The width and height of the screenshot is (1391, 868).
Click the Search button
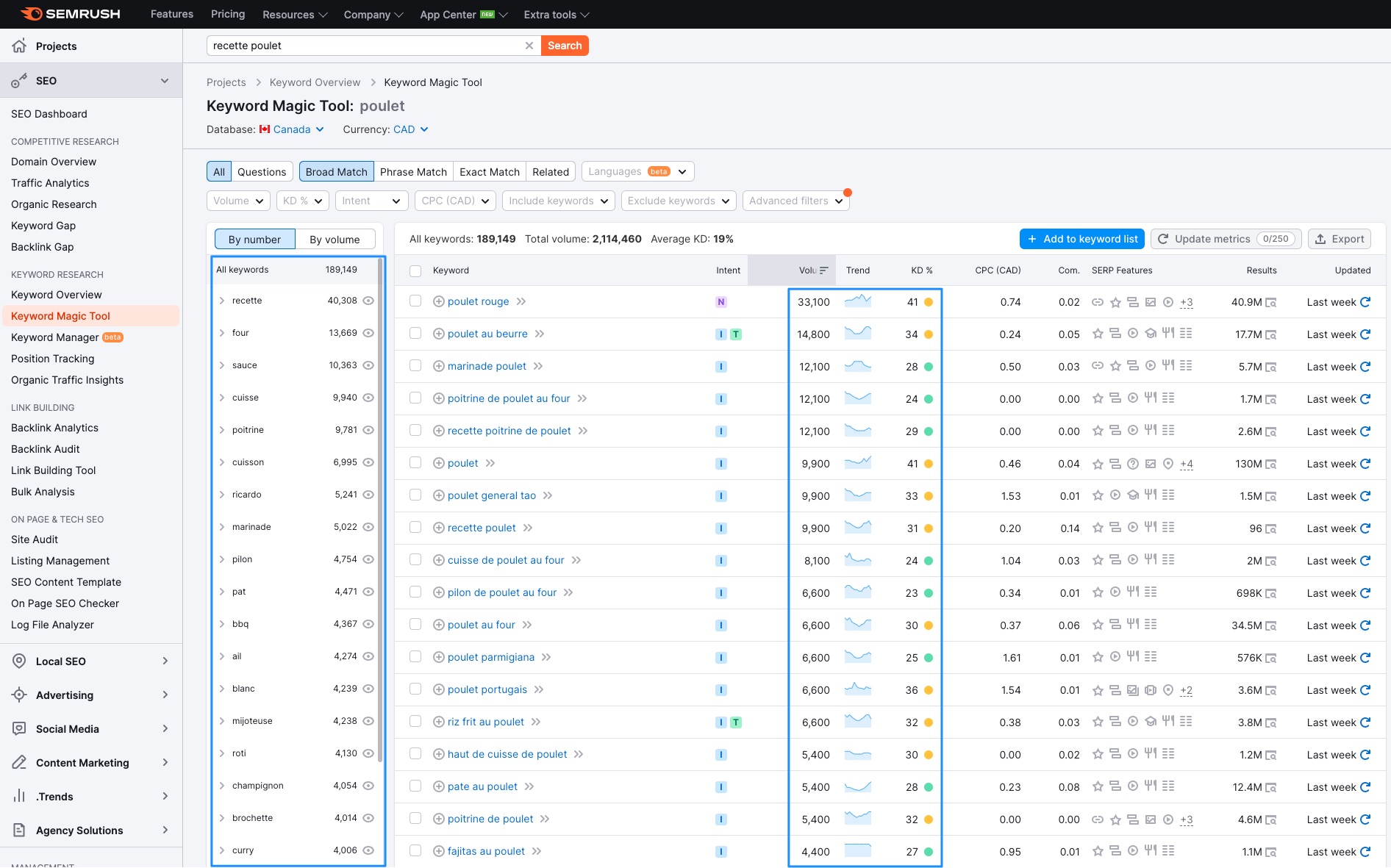pos(565,46)
